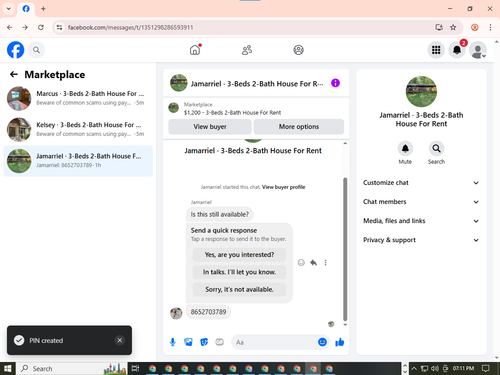Open Jamarriel's profile picture in right panel
Image resolution: width=500 pixels, height=375 pixels.
(421, 91)
